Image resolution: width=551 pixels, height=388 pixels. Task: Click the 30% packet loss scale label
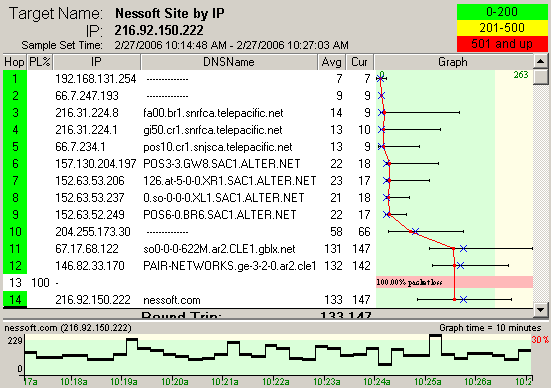(540, 340)
